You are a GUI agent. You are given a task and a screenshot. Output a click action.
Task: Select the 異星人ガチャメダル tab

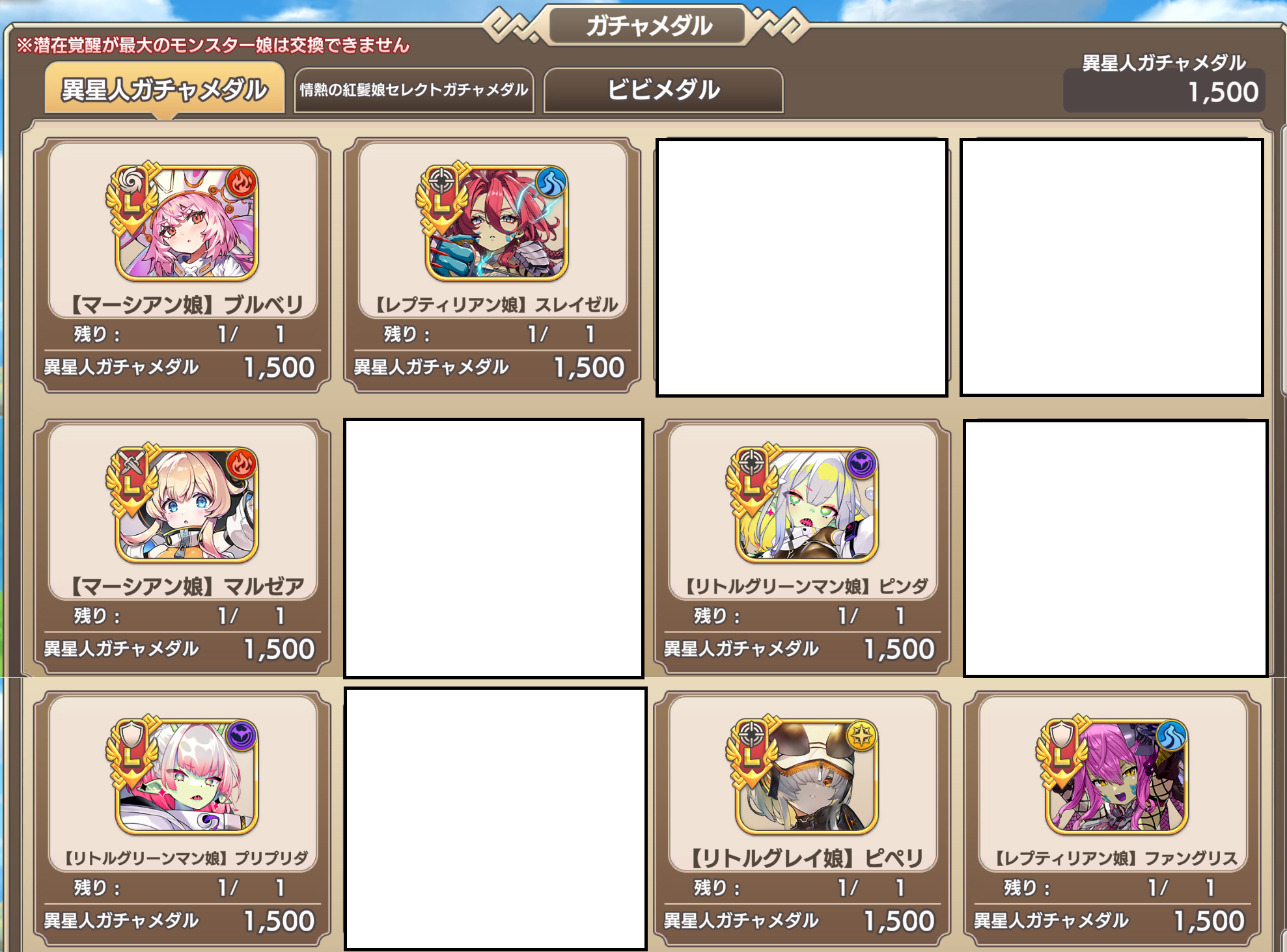(x=165, y=89)
